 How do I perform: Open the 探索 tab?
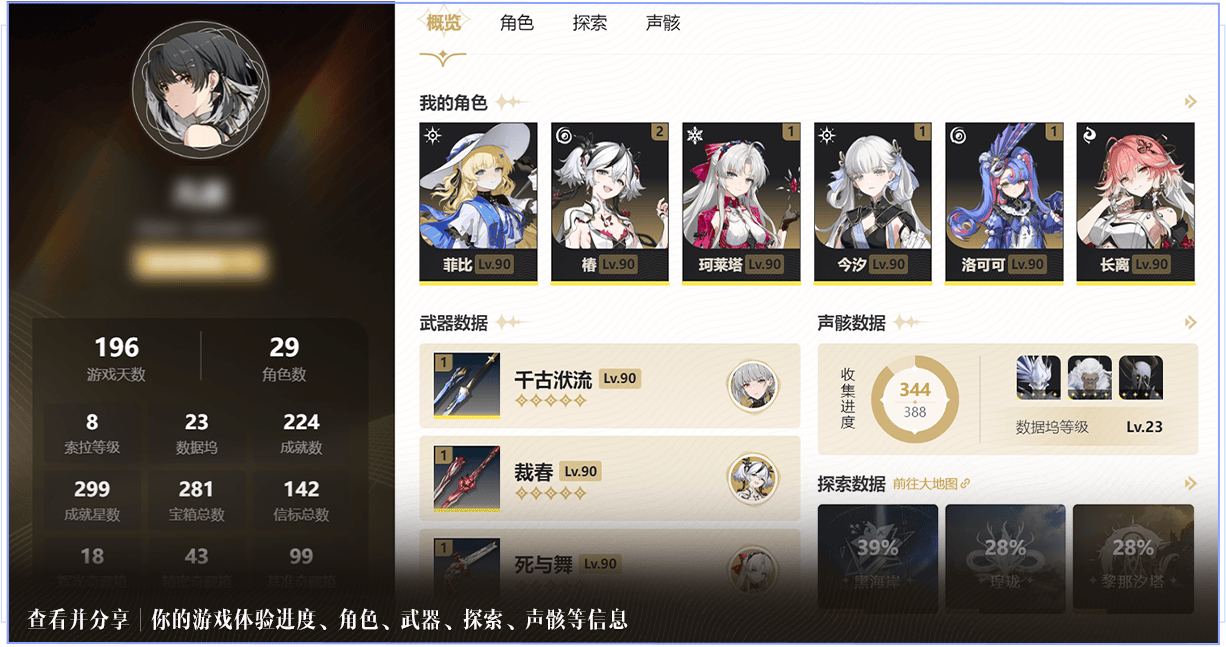click(x=590, y=23)
